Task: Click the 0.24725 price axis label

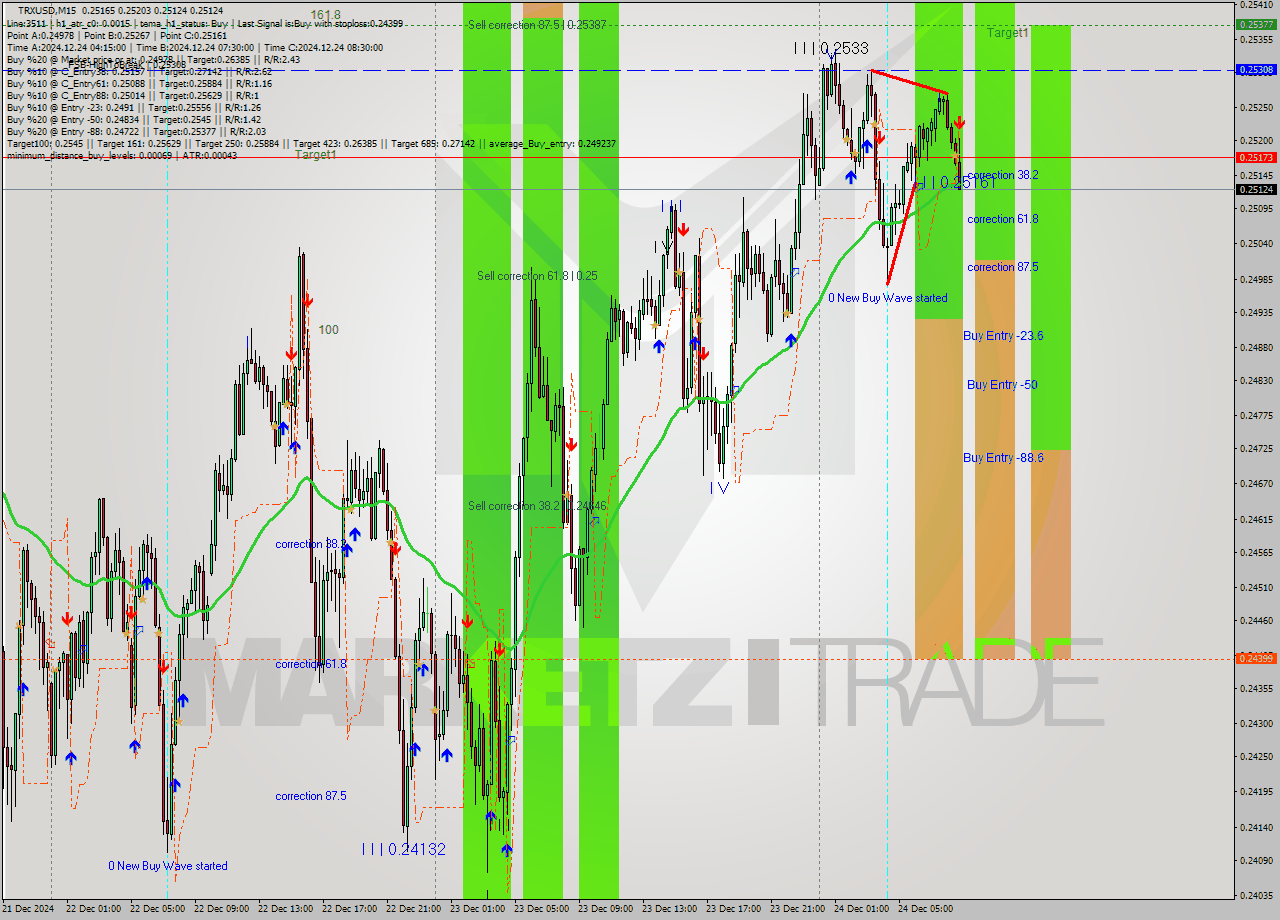Action: tap(1256, 448)
